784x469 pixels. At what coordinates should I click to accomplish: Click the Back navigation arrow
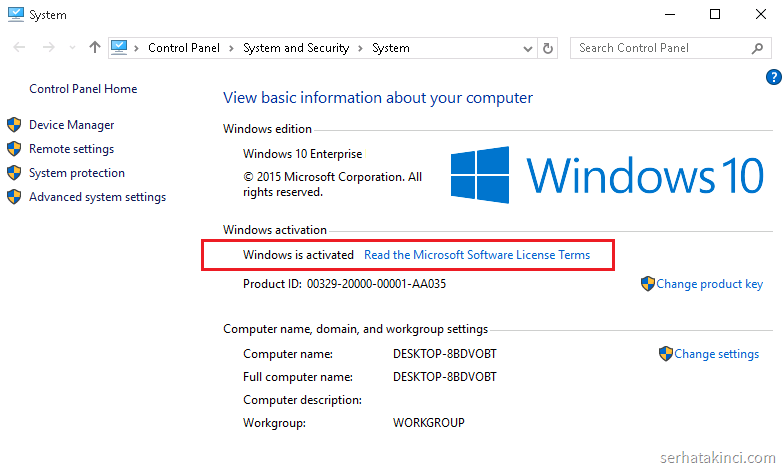17,47
